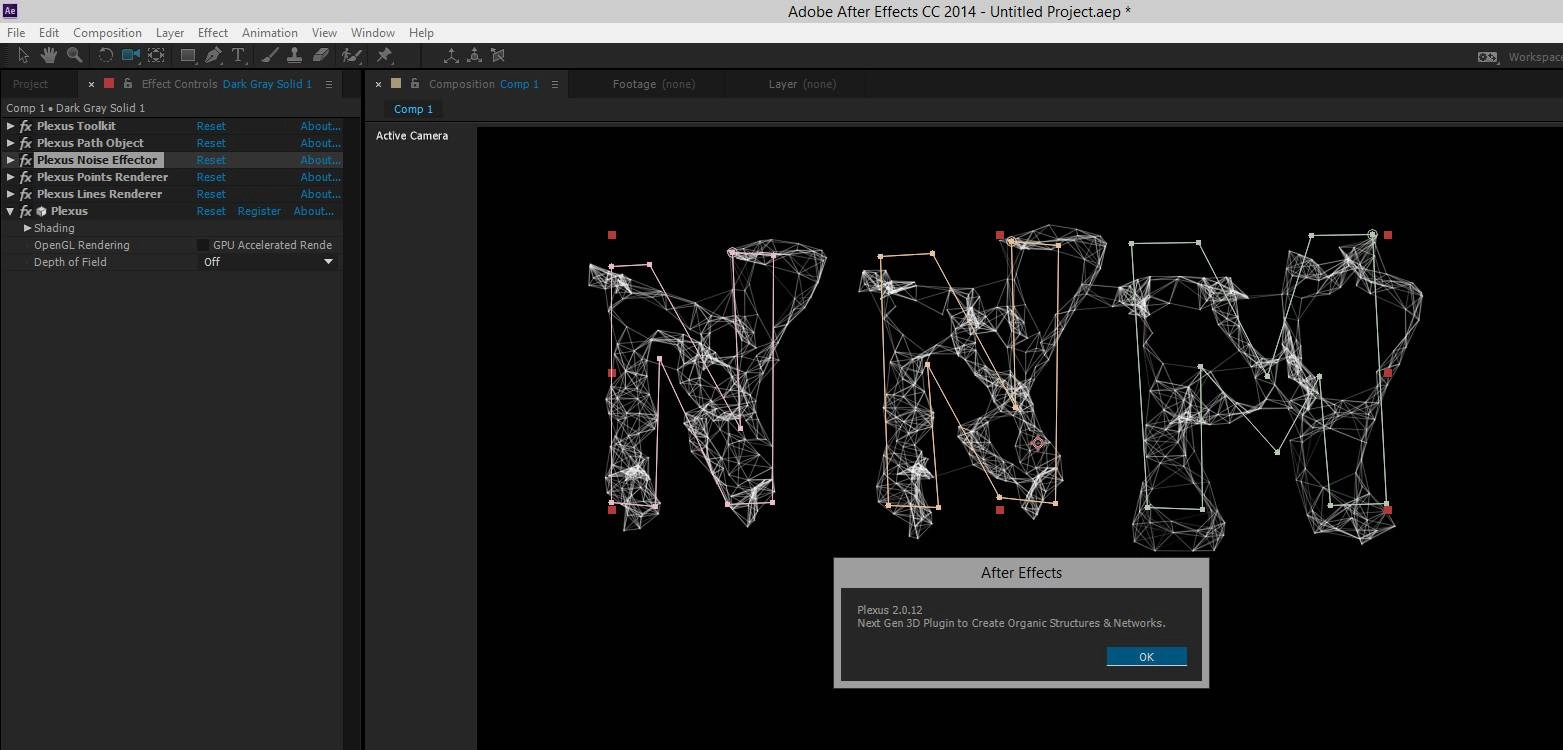Click Register link for Plexus

coord(259,211)
